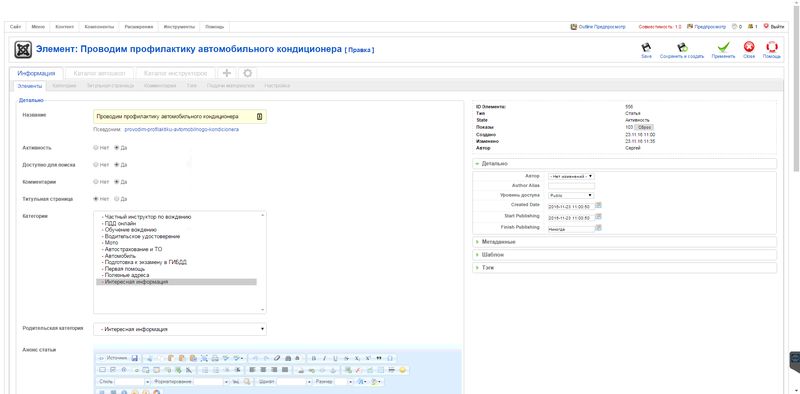Switch to the Информация tab
Image resolution: width=800 pixels, height=394 pixels.
36,73
